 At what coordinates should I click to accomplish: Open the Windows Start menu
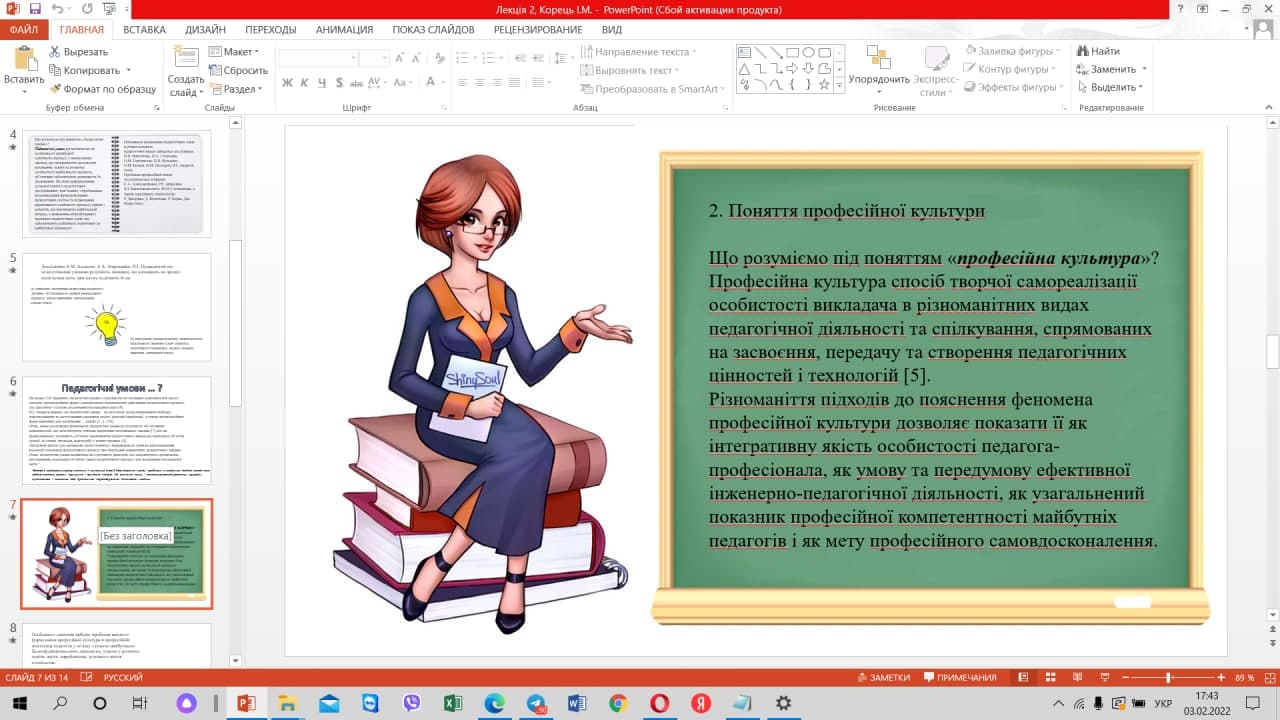pos(19,703)
